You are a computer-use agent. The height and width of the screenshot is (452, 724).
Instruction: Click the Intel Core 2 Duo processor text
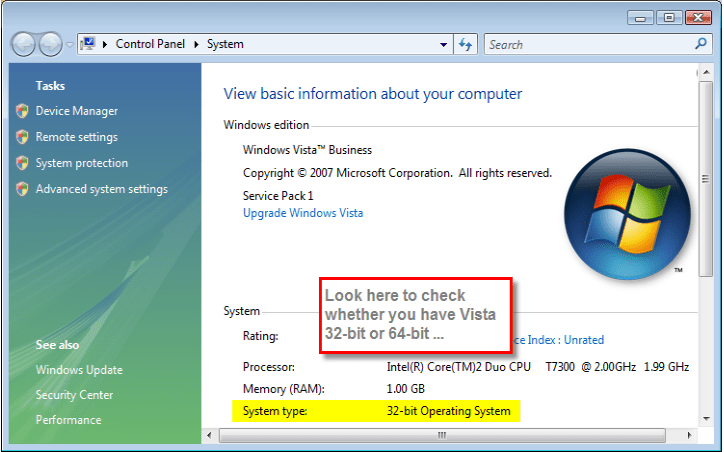(538, 367)
